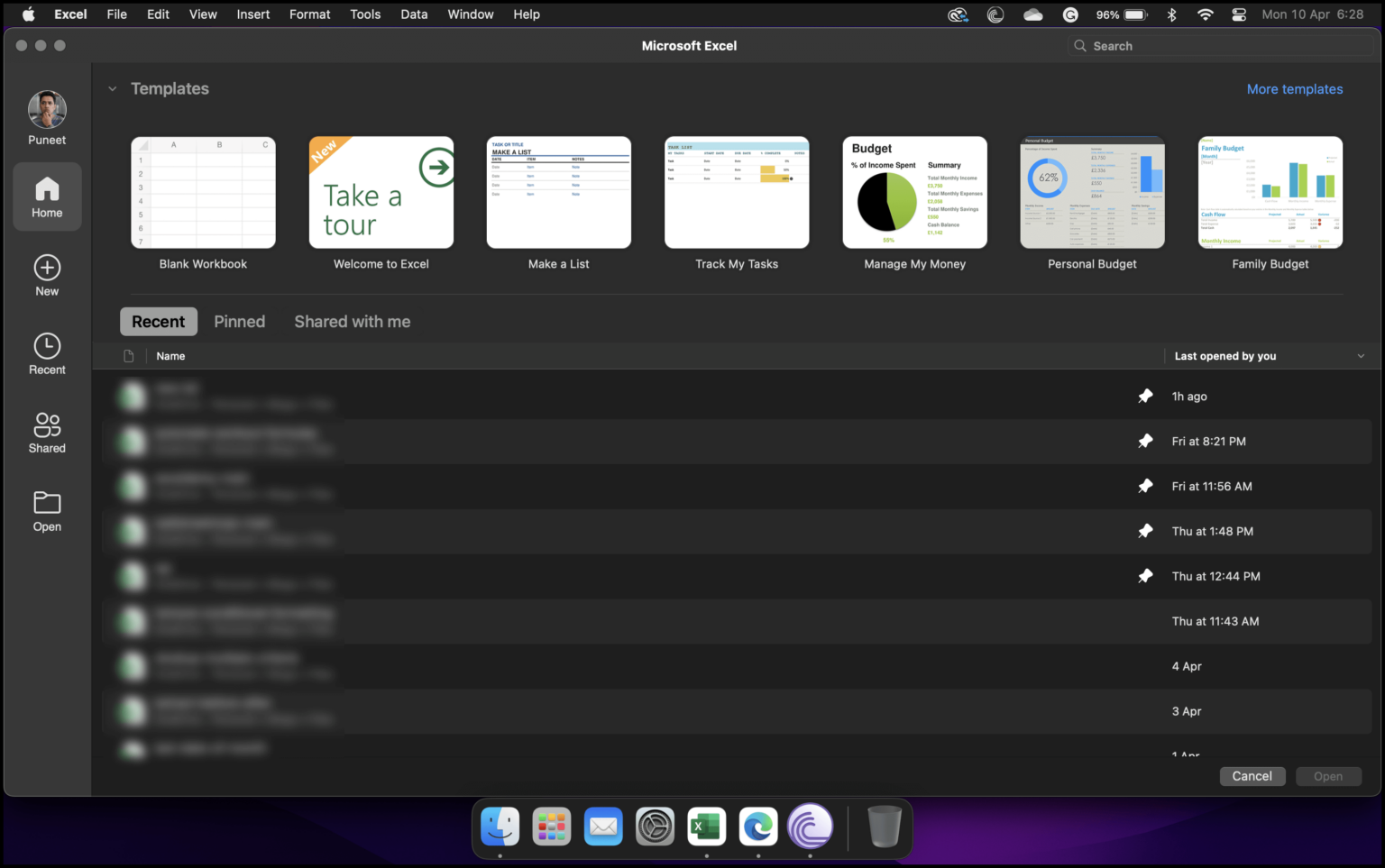
Task: Switch to the Pinned tab
Action: pos(239,322)
